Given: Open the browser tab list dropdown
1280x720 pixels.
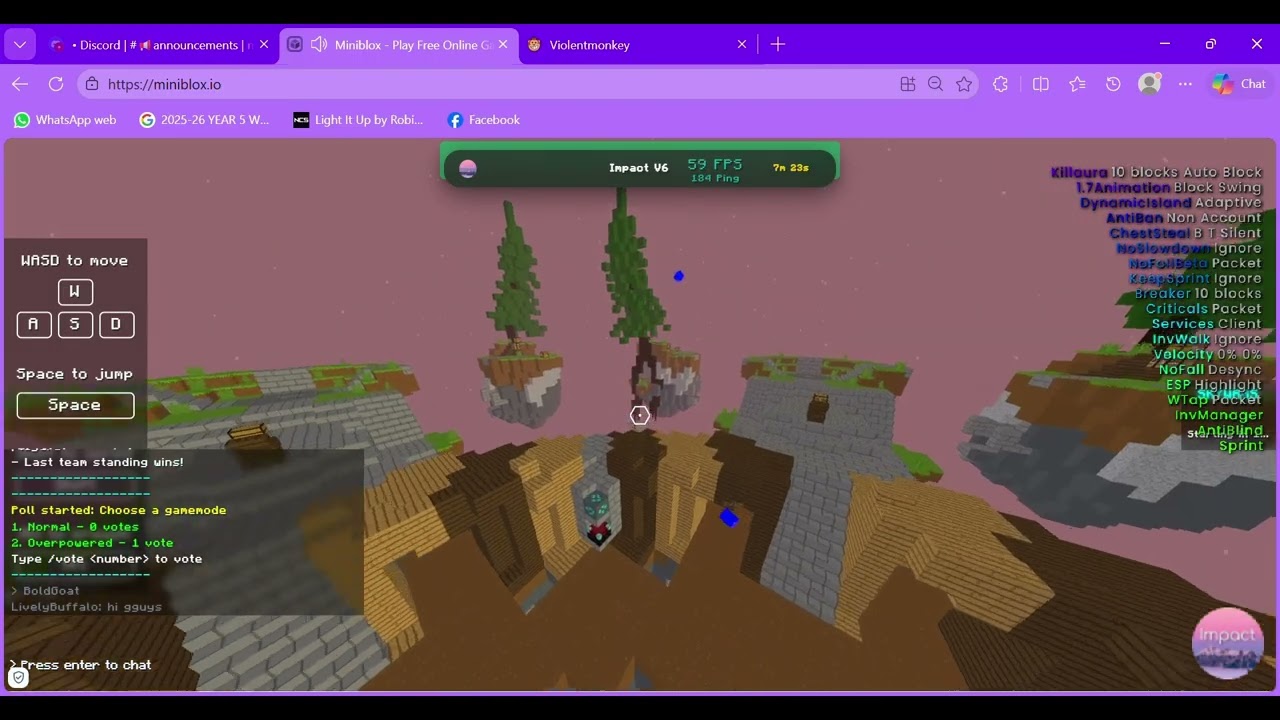Looking at the screenshot, I should tap(20, 44).
